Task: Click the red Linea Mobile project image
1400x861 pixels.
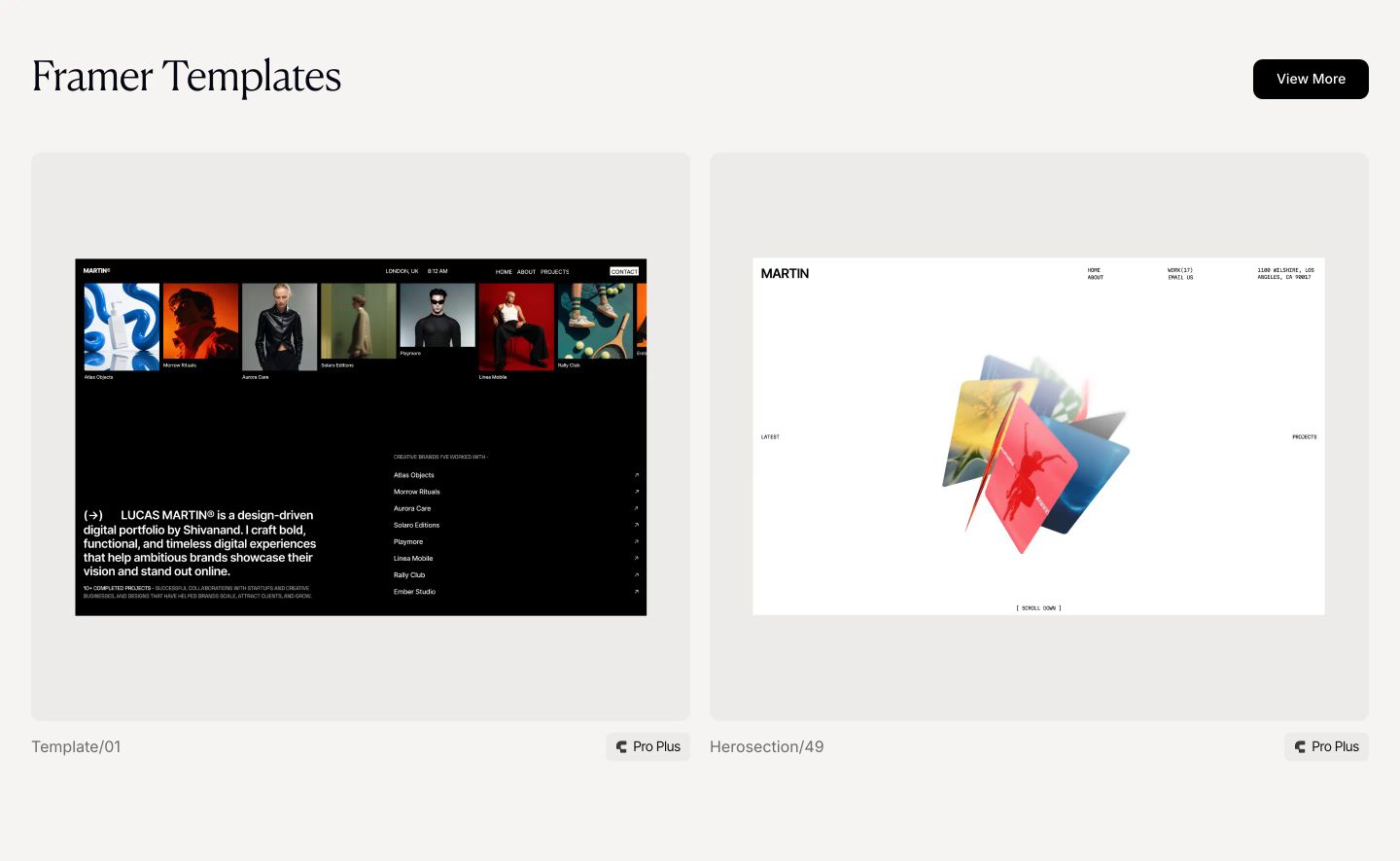Action: (516, 327)
